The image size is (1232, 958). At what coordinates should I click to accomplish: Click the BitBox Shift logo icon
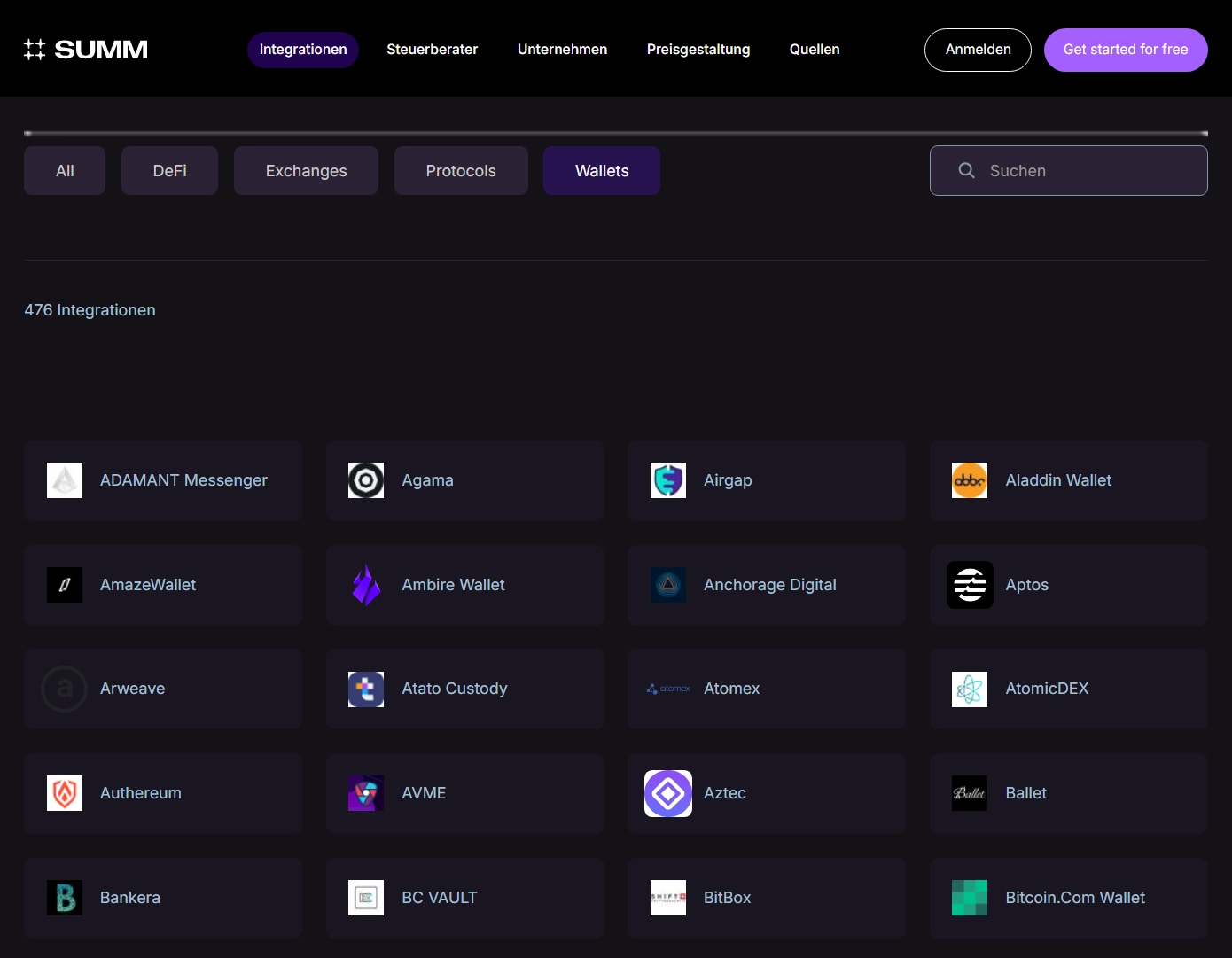tap(668, 898)
